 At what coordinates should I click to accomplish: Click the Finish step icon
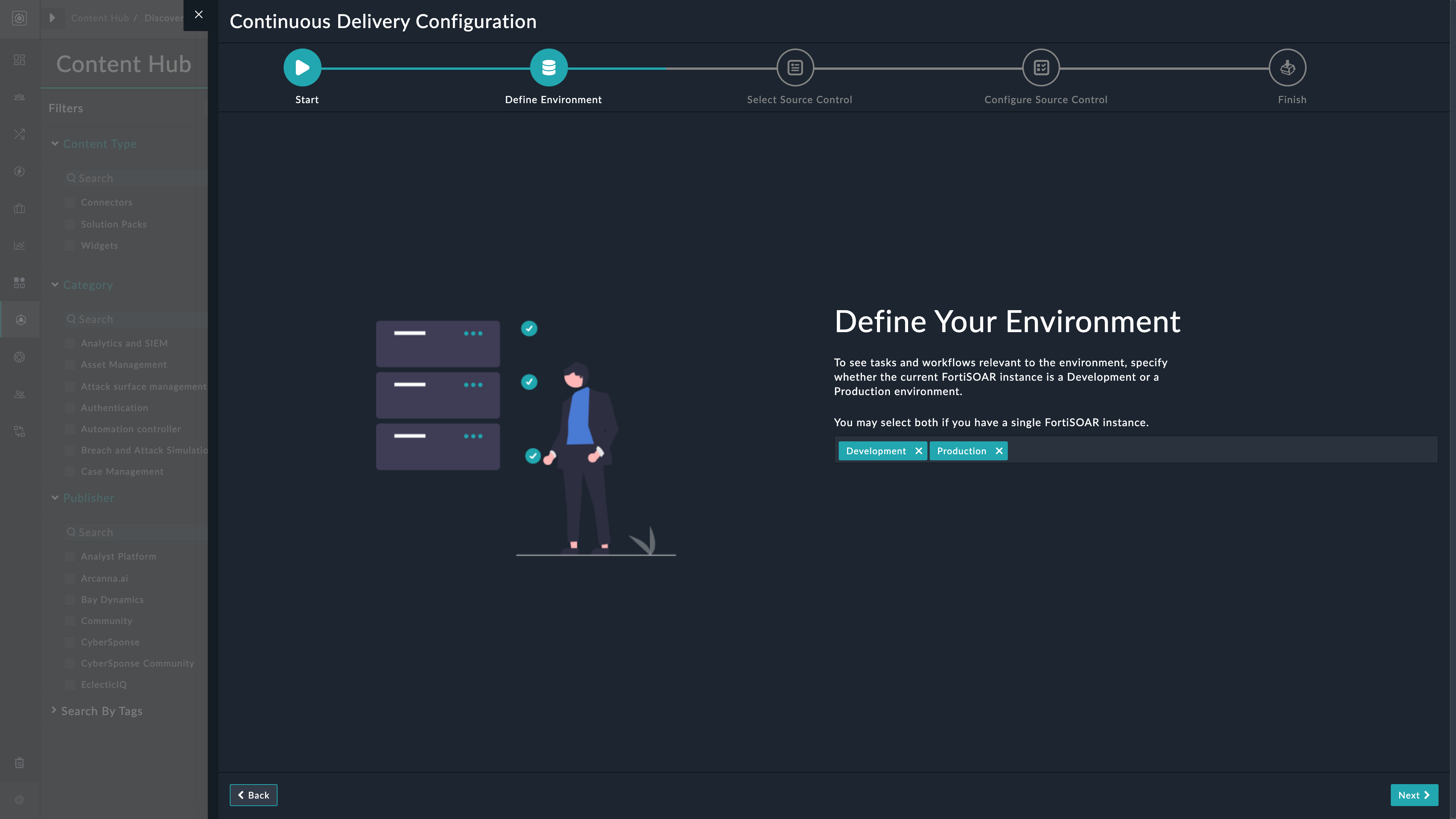(x=1287, y=68)
